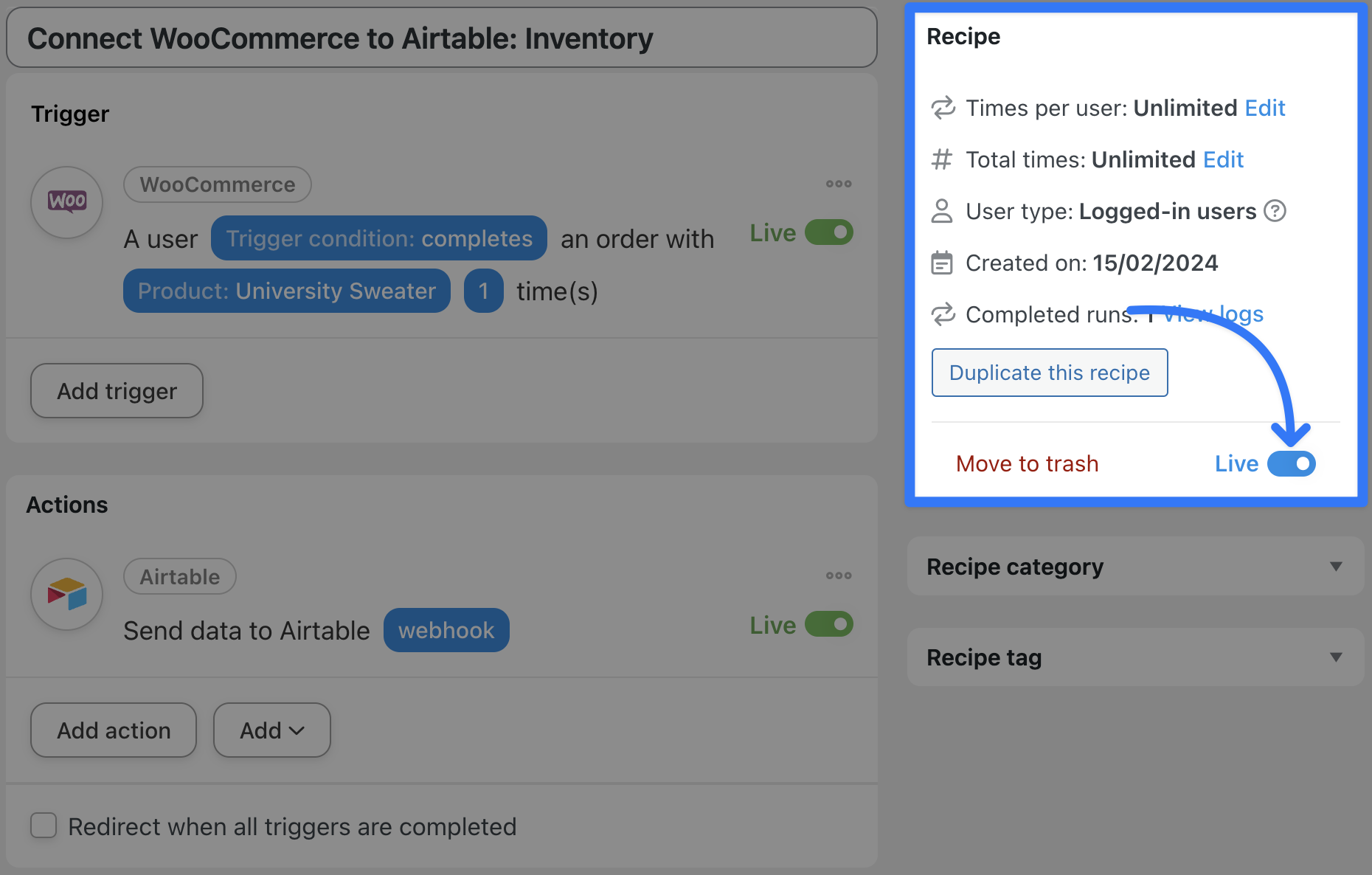
Task: Switch the recipe Live toggle off
Action: [x=1291, y=463]
